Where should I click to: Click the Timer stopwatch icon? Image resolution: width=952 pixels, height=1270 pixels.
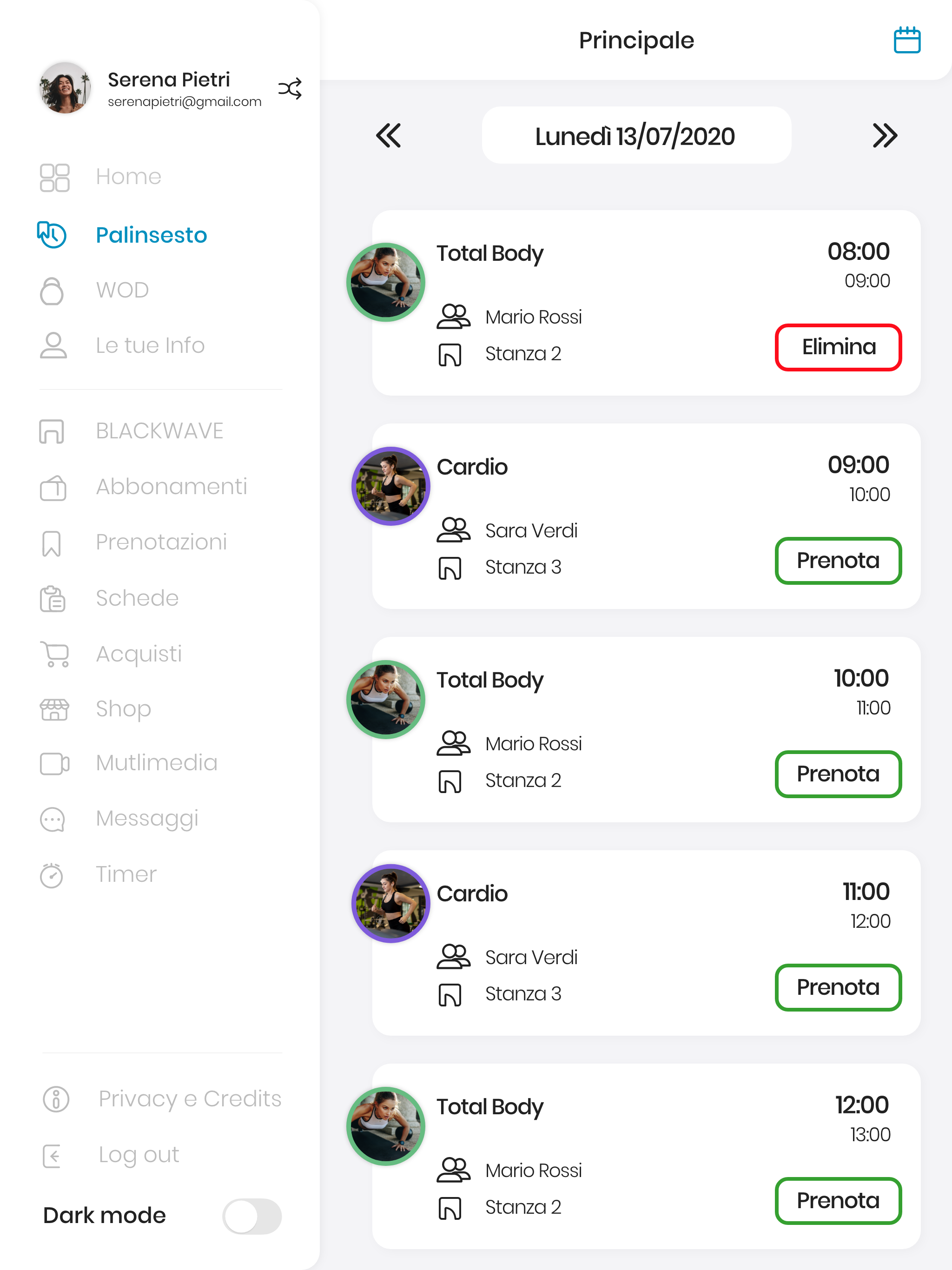pyautogui.click(x=52, y=874)
